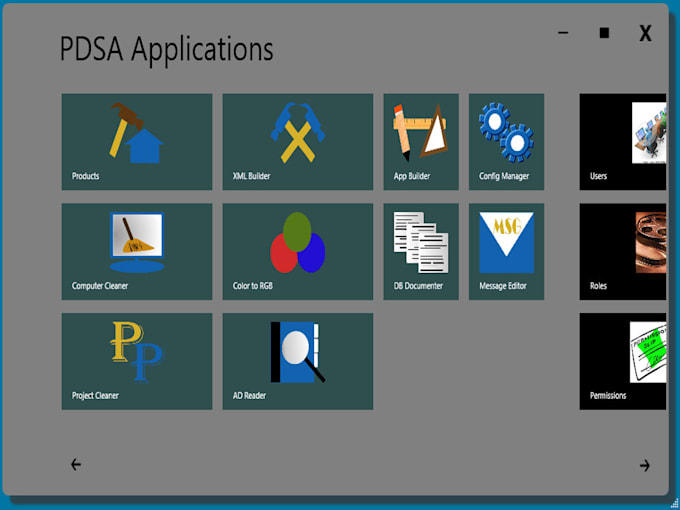
Task: Click the "App Builder" label
Action: click(412, 176)
